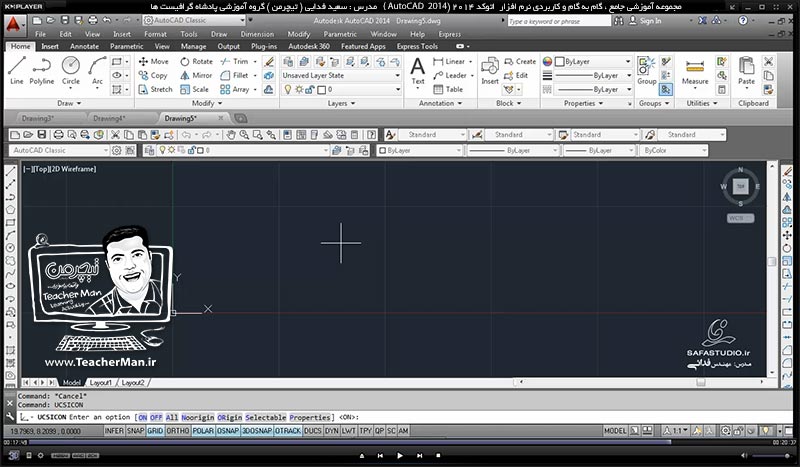Click the play button in video player
This screenshot has height=467, width=800.
400,455
